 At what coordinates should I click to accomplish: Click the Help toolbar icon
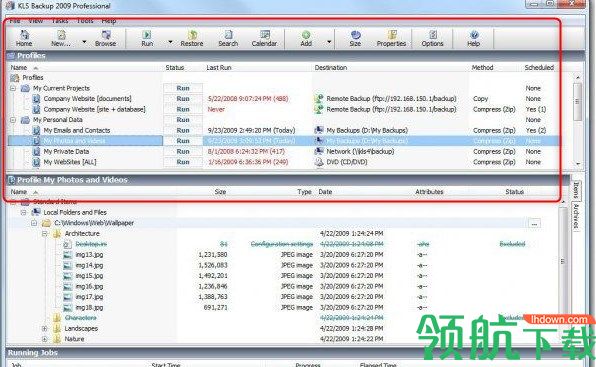(x=474, y=35)
